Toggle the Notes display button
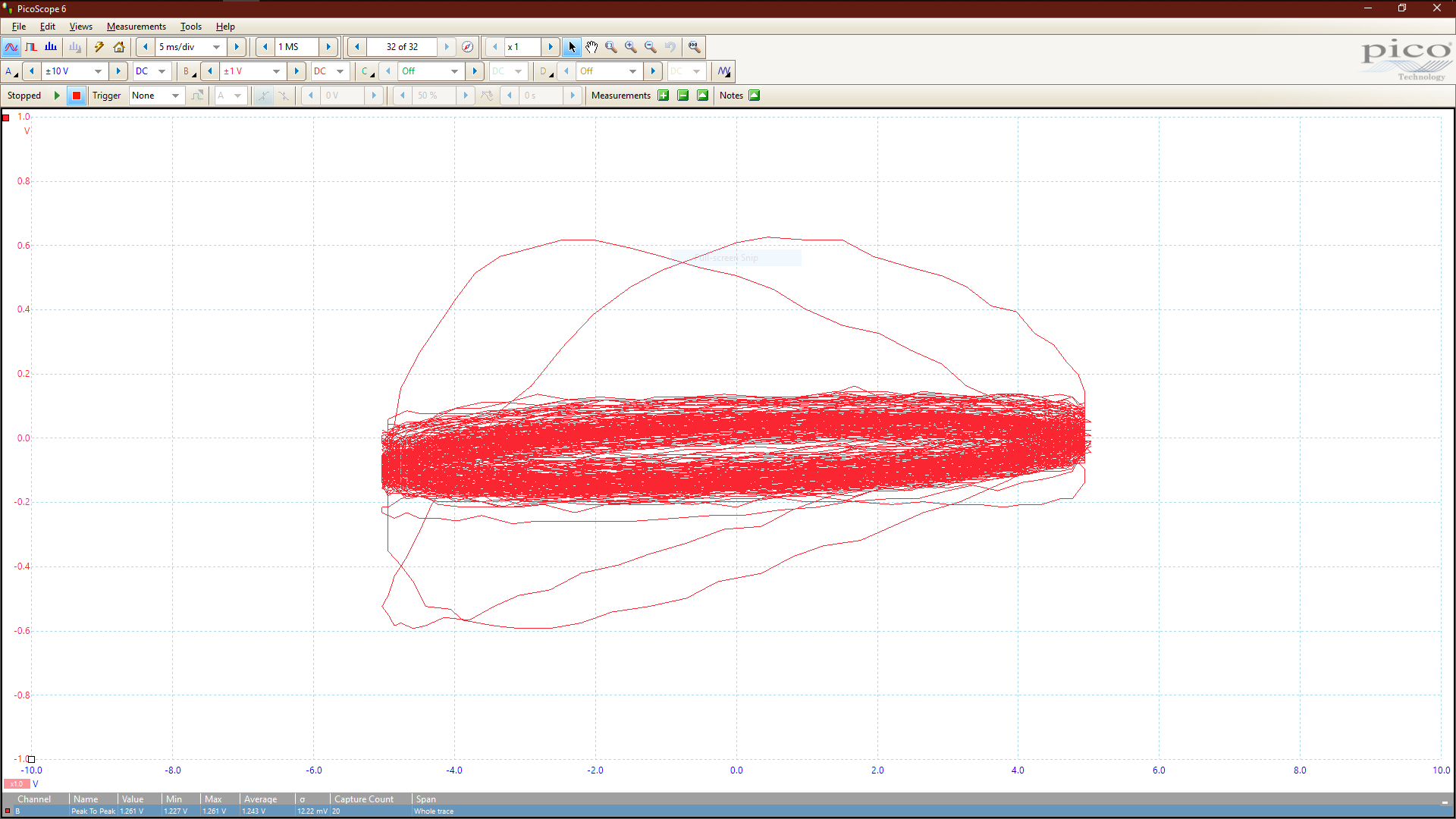Image resolution: width=1456 pixels, height=819 pixels. (x=755, y=96)
